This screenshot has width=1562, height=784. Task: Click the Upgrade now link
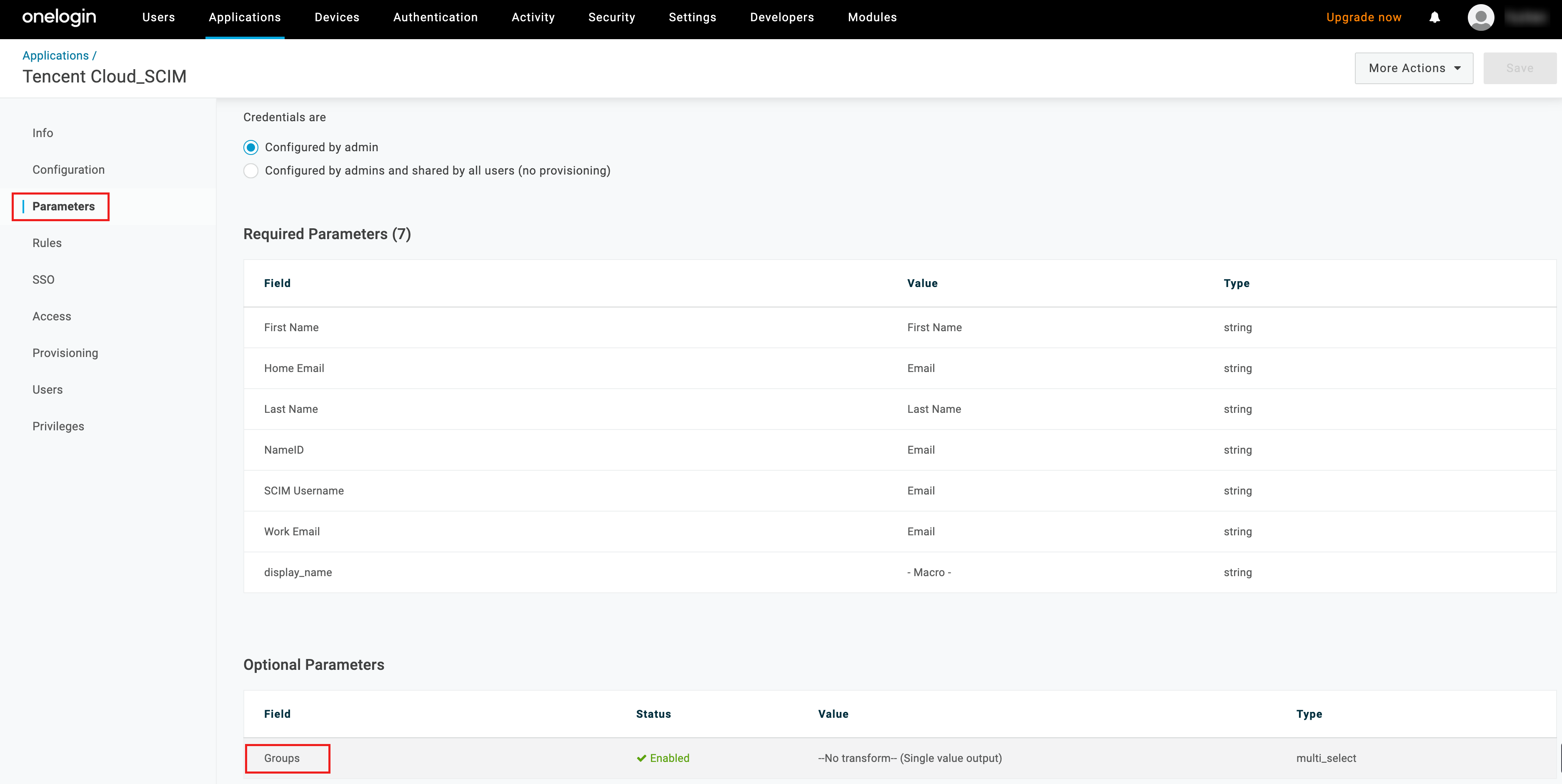tap(1364, 17)
